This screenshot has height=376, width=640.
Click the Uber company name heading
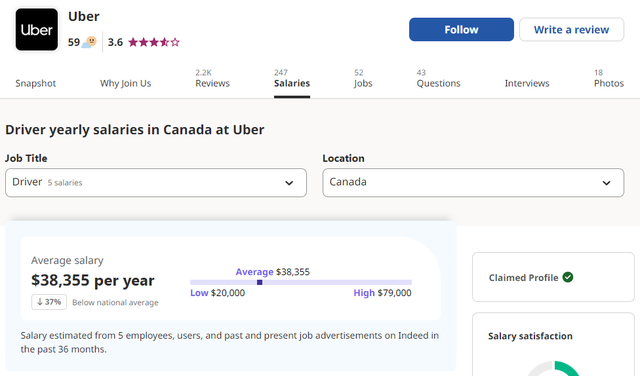[84, 16]
